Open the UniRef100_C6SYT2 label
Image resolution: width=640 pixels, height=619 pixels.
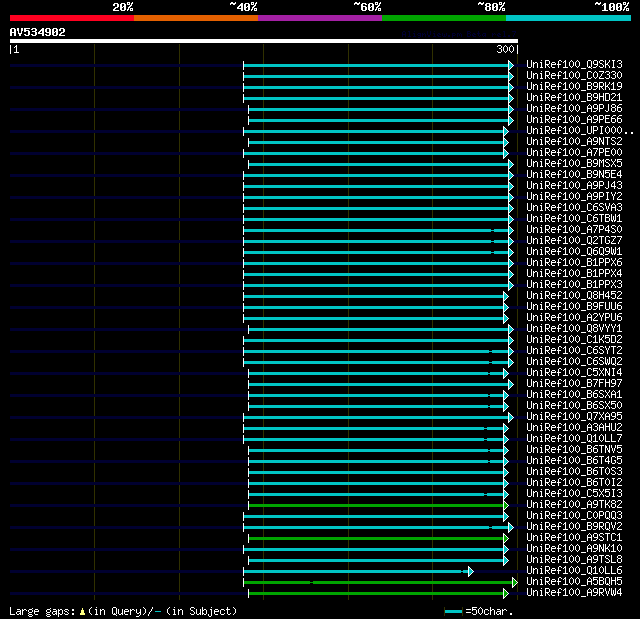[574, 351]
